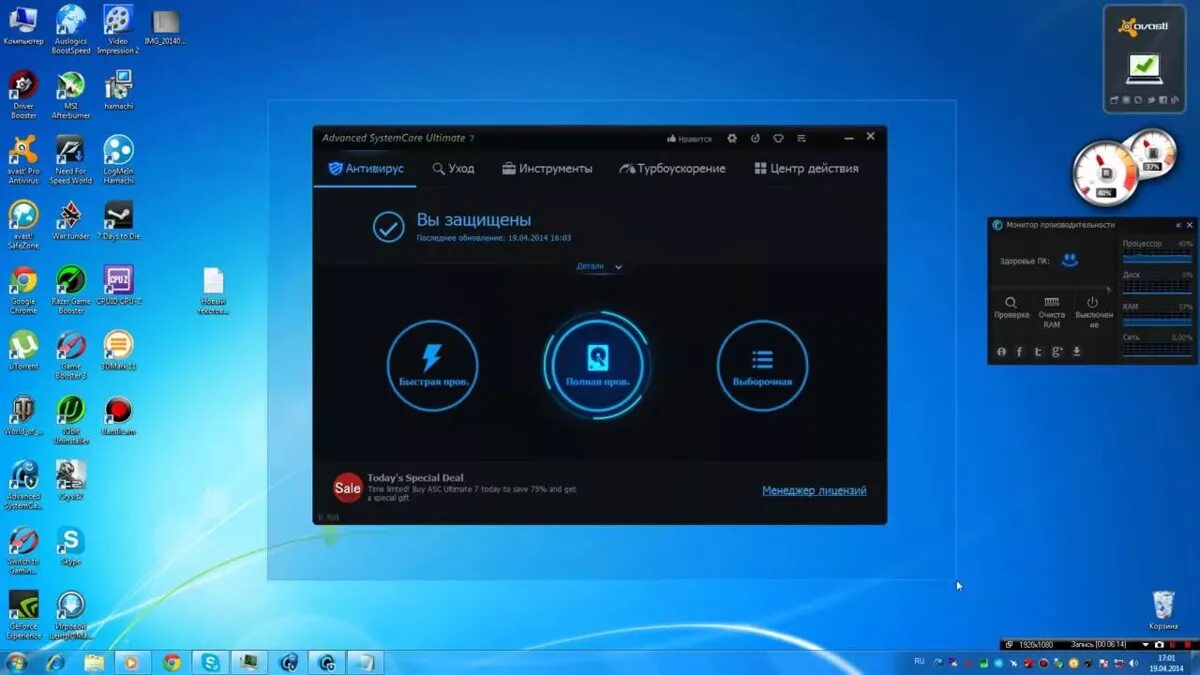1200x675 pixels.
Task: Open Компьютер desktop icon
Action: click(x=23, y=25)
